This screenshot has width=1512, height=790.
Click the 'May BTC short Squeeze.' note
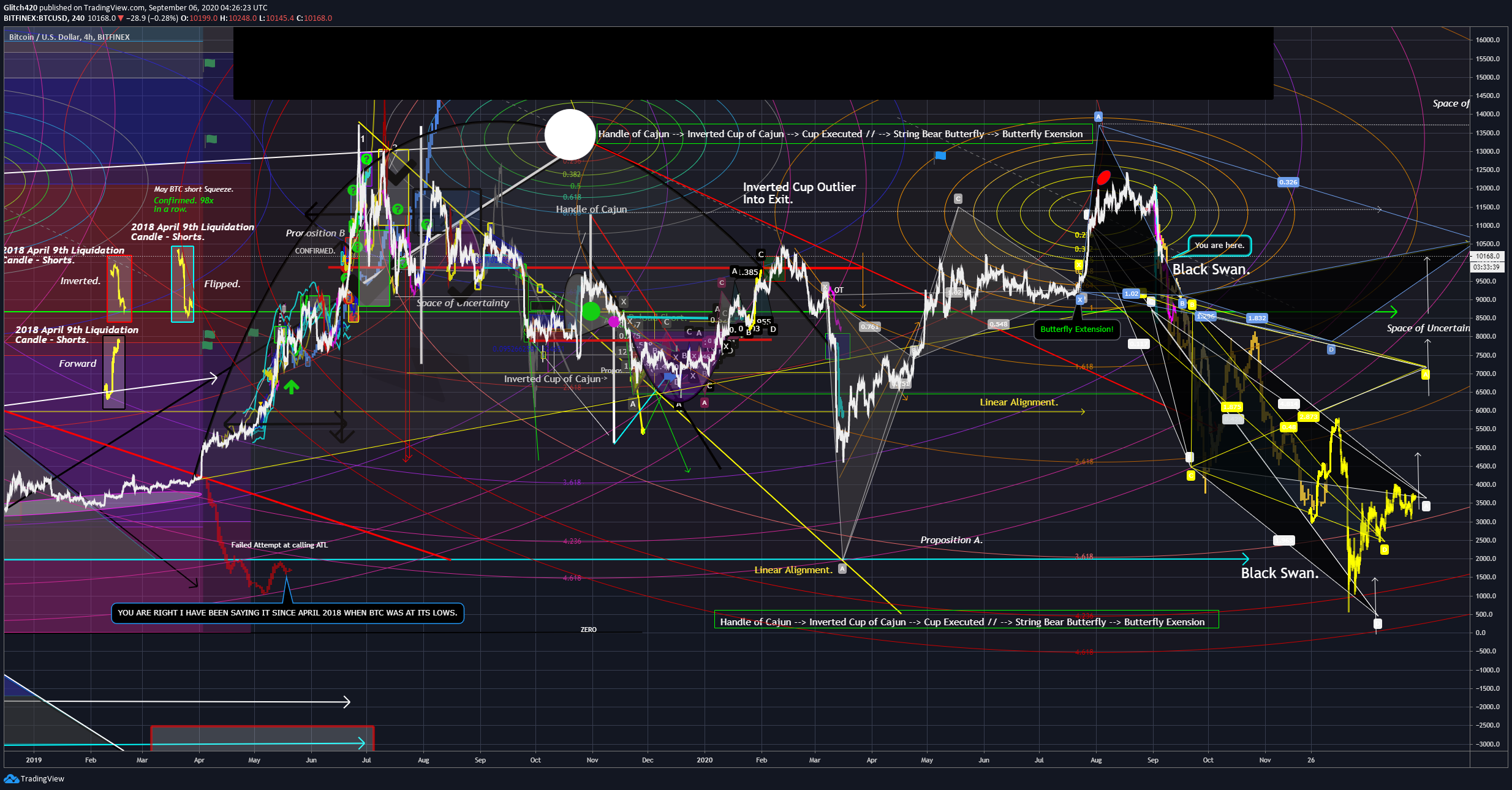193,189
